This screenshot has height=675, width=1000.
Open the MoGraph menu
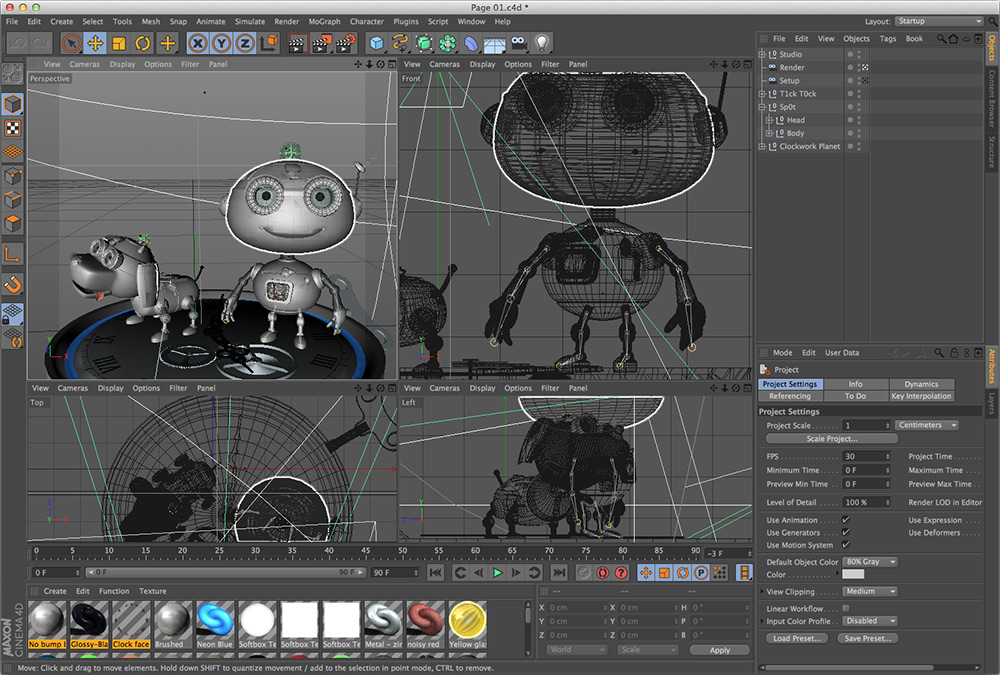(325, 21)
